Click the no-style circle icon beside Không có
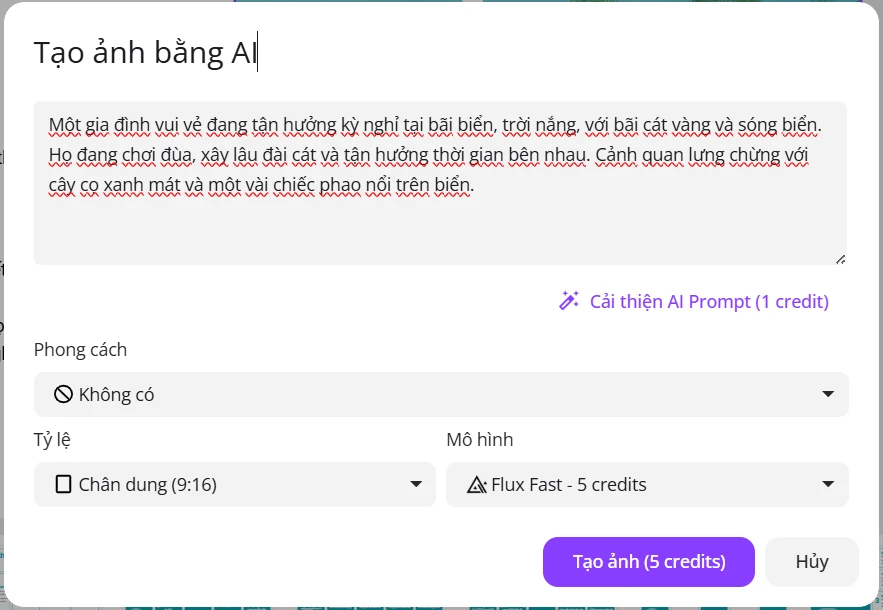 63,394
